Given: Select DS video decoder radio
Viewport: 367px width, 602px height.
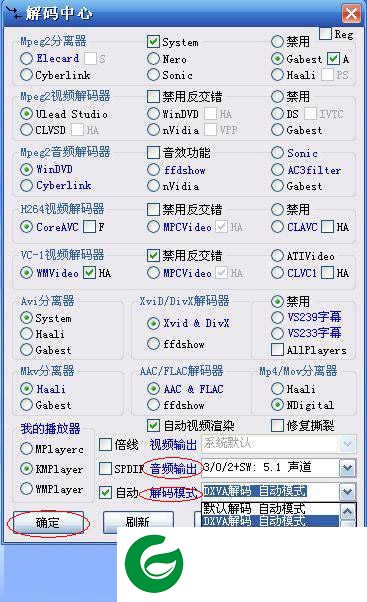Looking at the screenshot, I should pos(277,114).
